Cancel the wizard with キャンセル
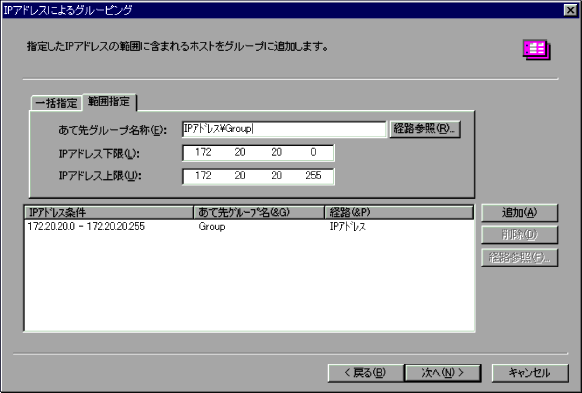The height and width of the screenshot is (393, 582). (530, 373)
